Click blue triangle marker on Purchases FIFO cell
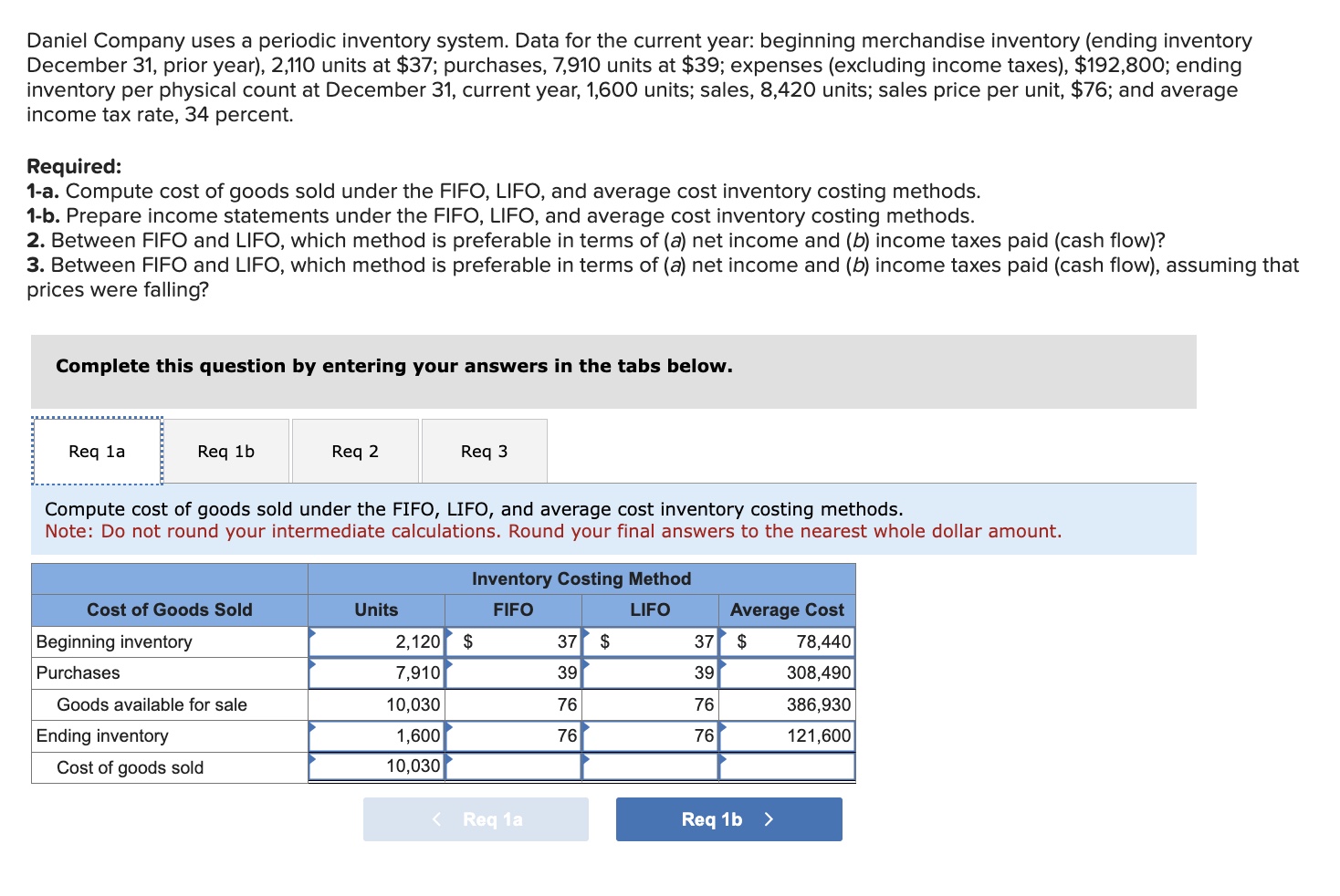The image size is (1340, 896). pyautogui.click(x=448, y=666)
